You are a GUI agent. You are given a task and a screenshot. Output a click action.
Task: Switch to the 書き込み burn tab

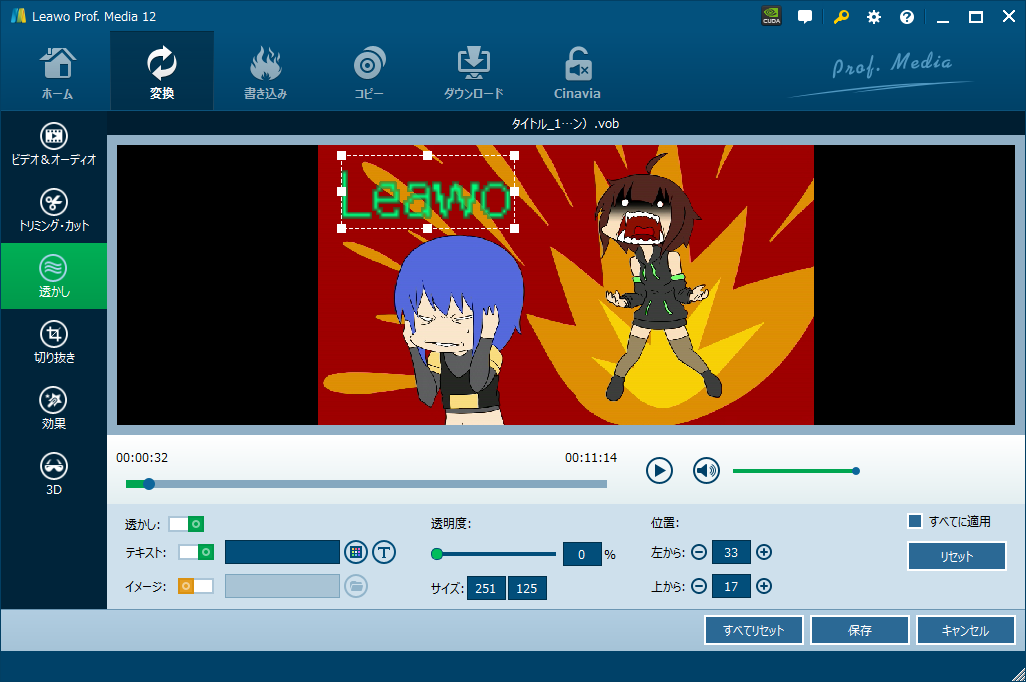coord(265,71)
